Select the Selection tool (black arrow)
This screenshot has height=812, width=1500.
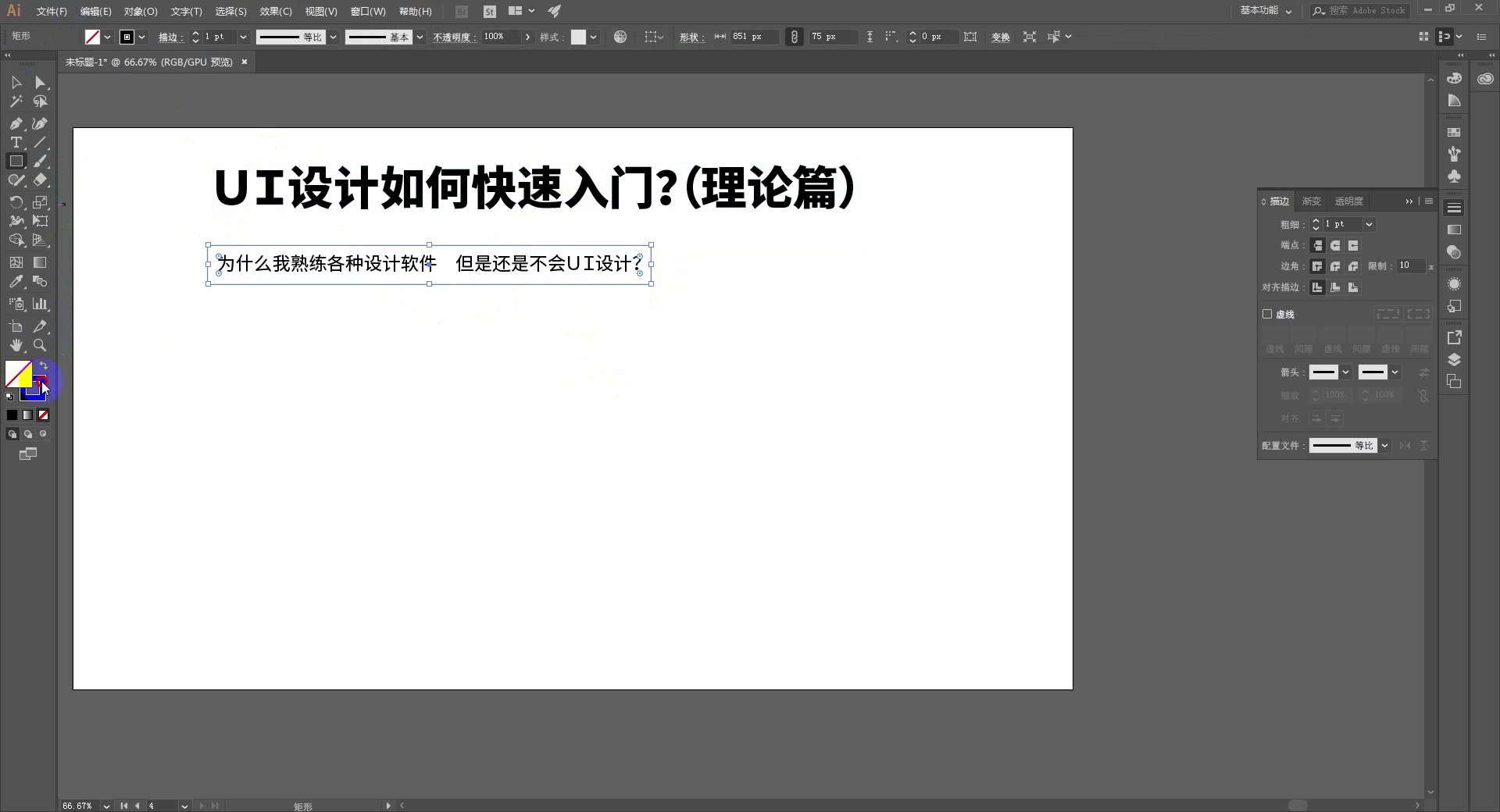[x=16, y=83]
